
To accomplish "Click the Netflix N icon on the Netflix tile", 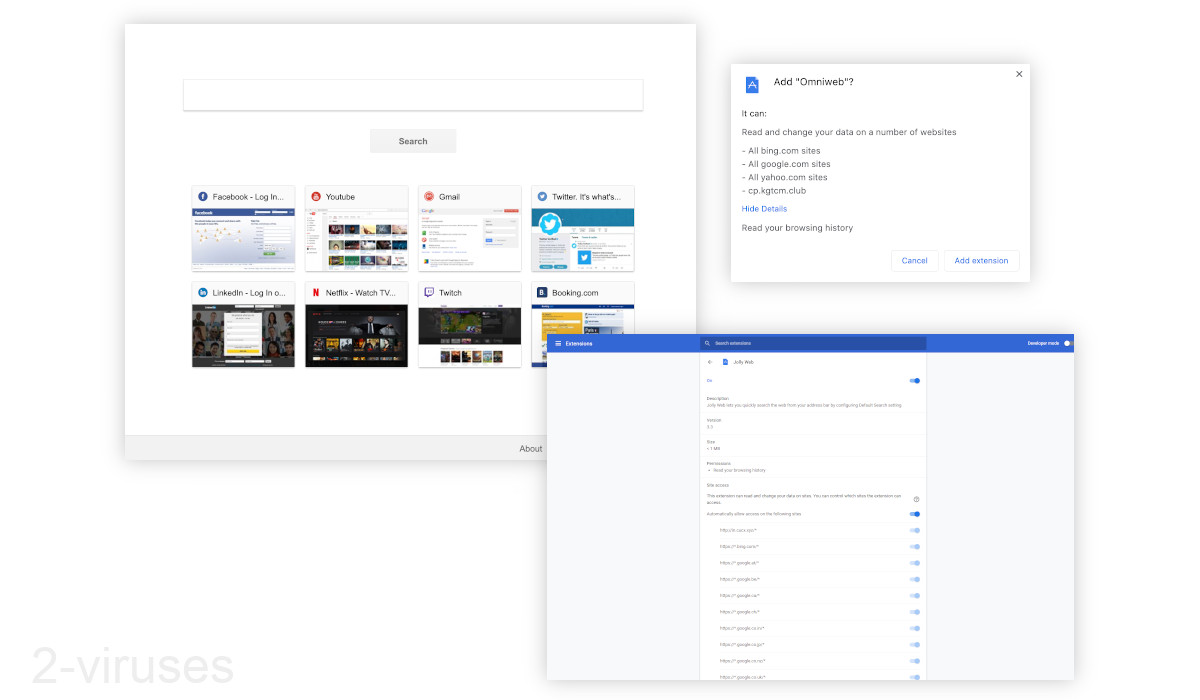I will click(316, 292).
